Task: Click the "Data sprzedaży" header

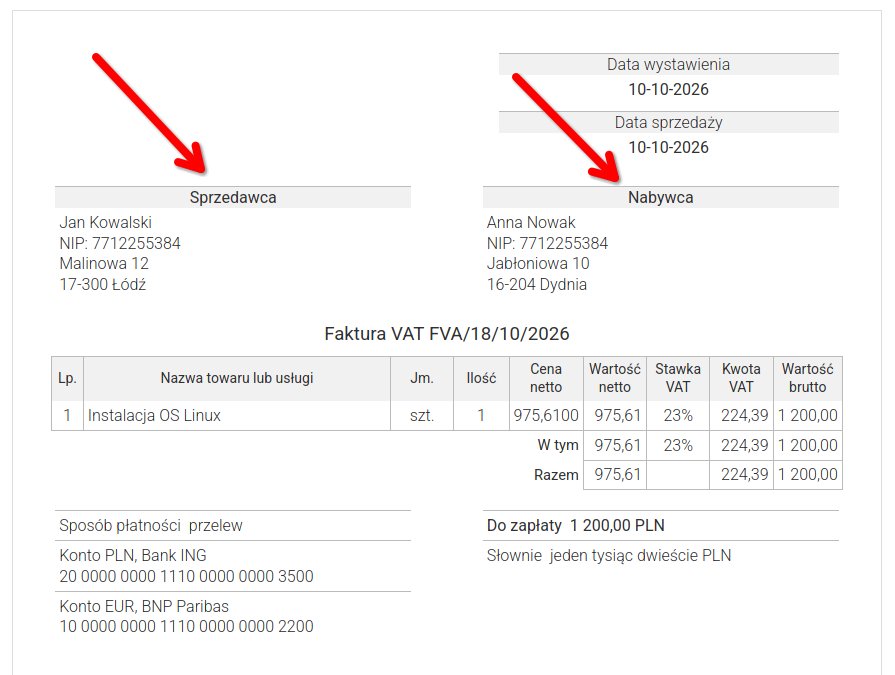Action: 668,123
